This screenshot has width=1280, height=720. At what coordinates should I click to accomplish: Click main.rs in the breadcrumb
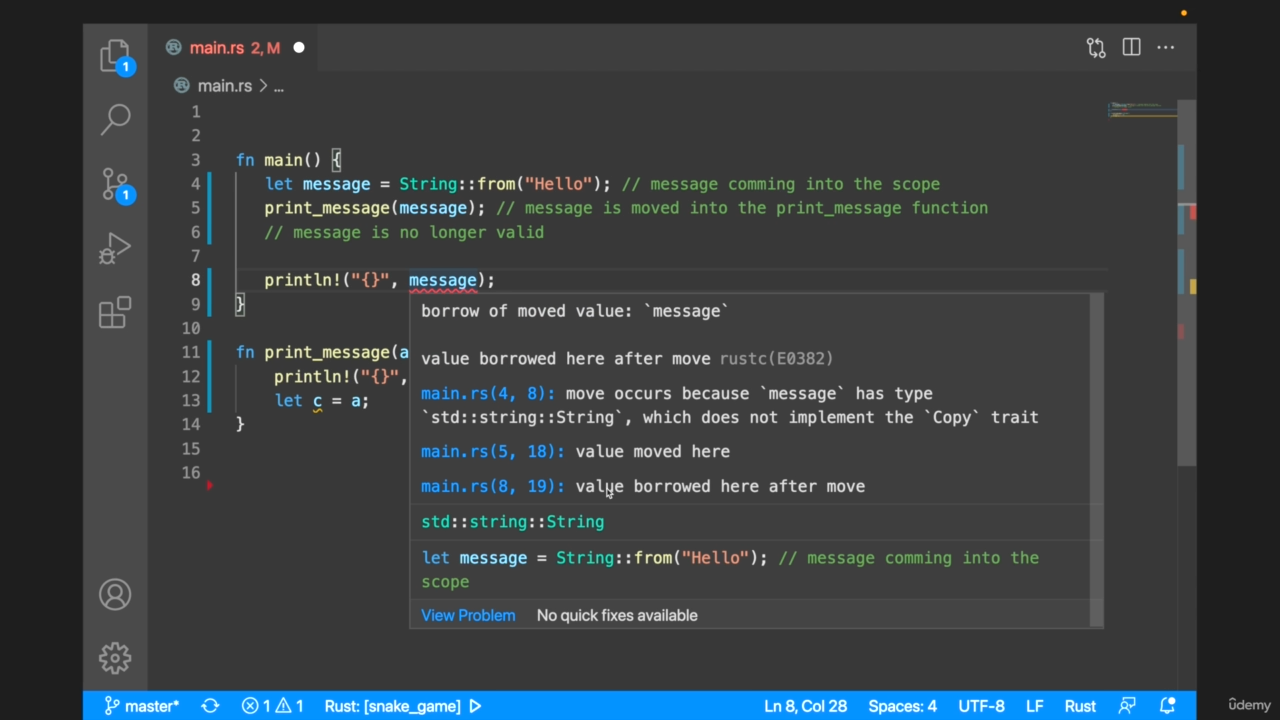coord(224,86)
